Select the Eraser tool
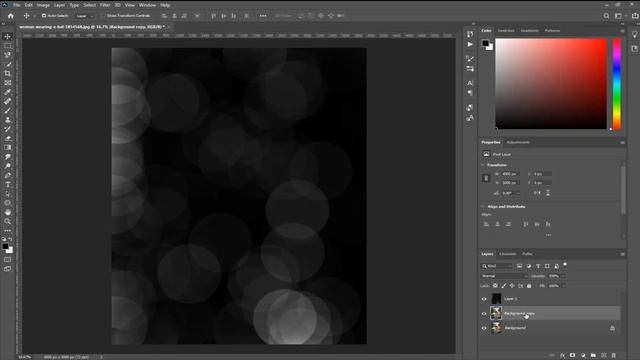Screen dimensions: 640x360 (7, 138)
